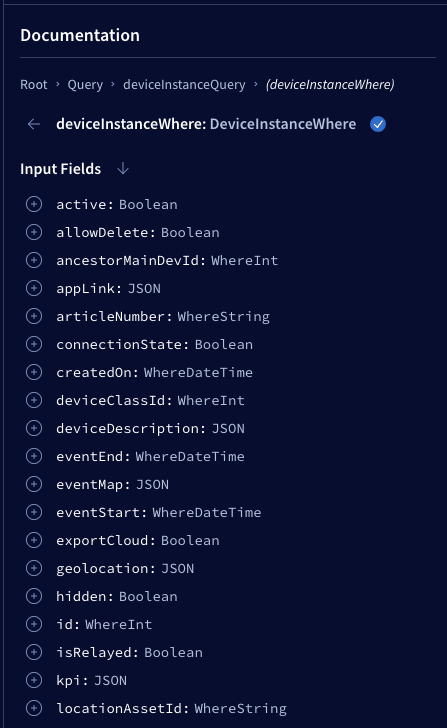Open WhereString type for locationAssetId
The height and width of the screenshot is (728, 447).
240,708
